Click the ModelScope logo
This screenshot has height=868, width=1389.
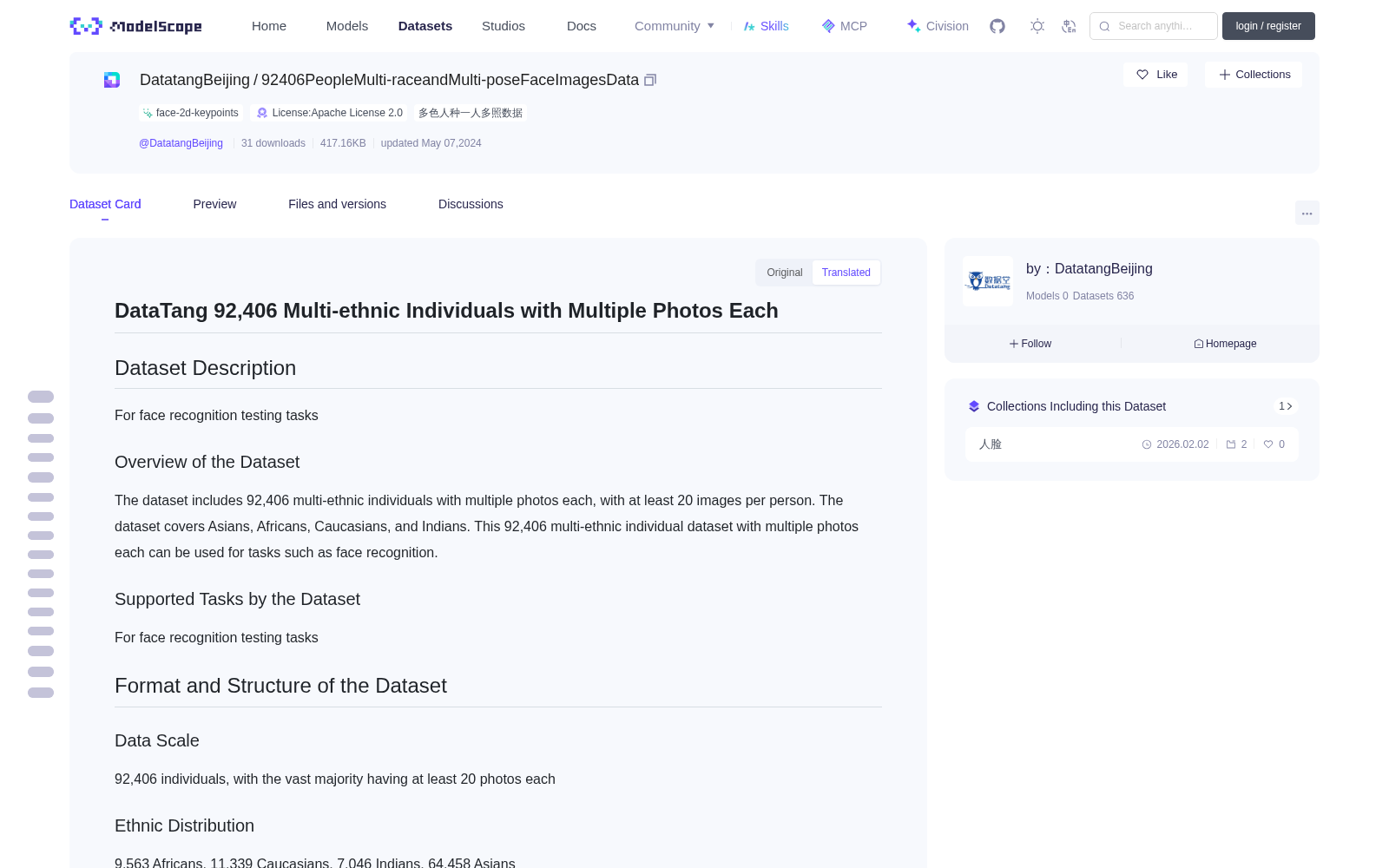click(135, 26)
